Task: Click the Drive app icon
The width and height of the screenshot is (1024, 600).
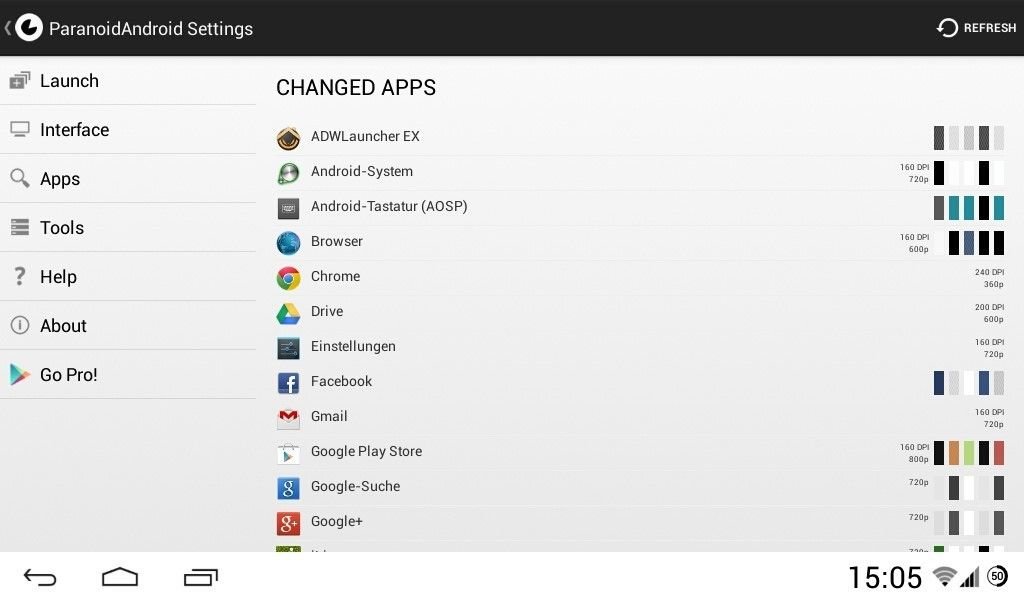Action: click(288, 313)
